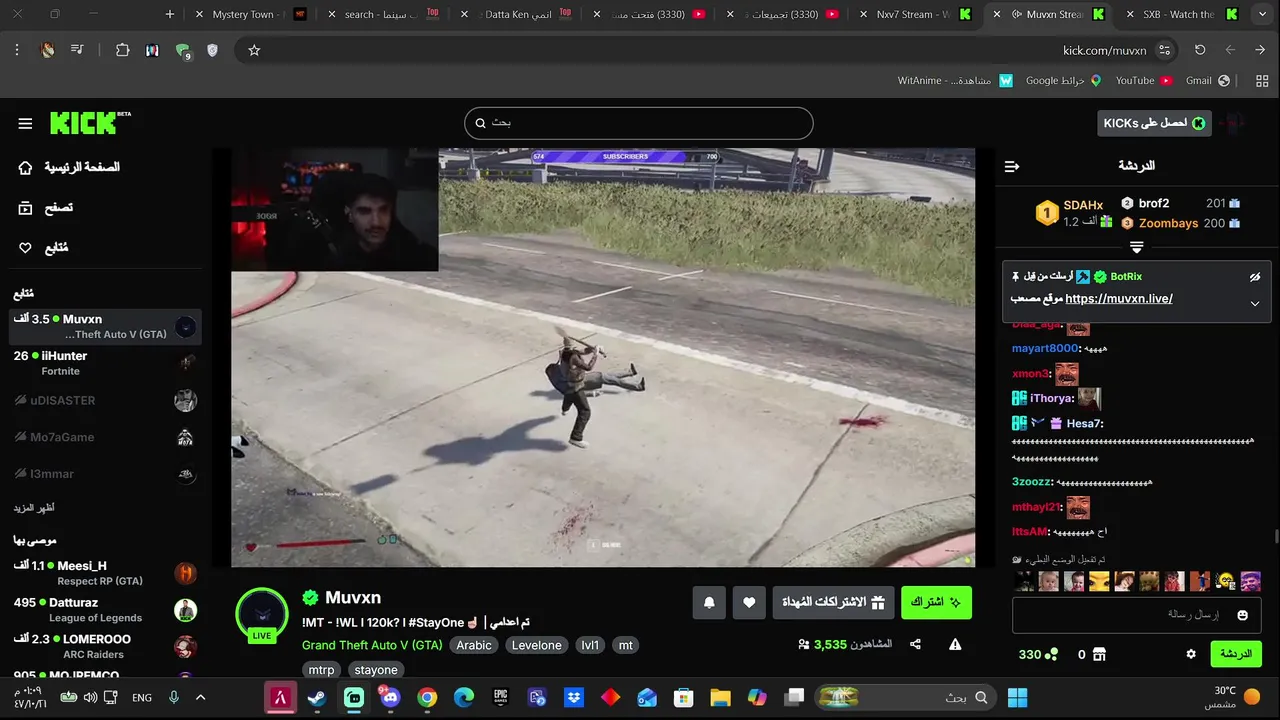
Task: Click the green subscribe button
Action: tap(936, 602)
